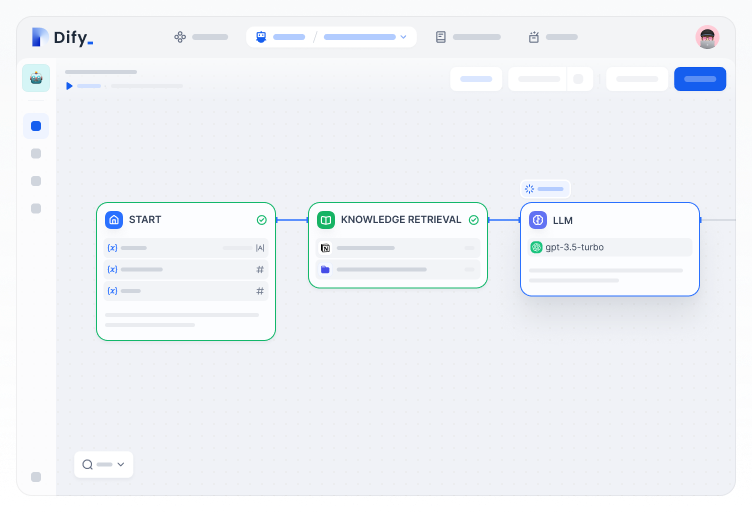Open the Explore tab in top navigation

pos(200,37)
